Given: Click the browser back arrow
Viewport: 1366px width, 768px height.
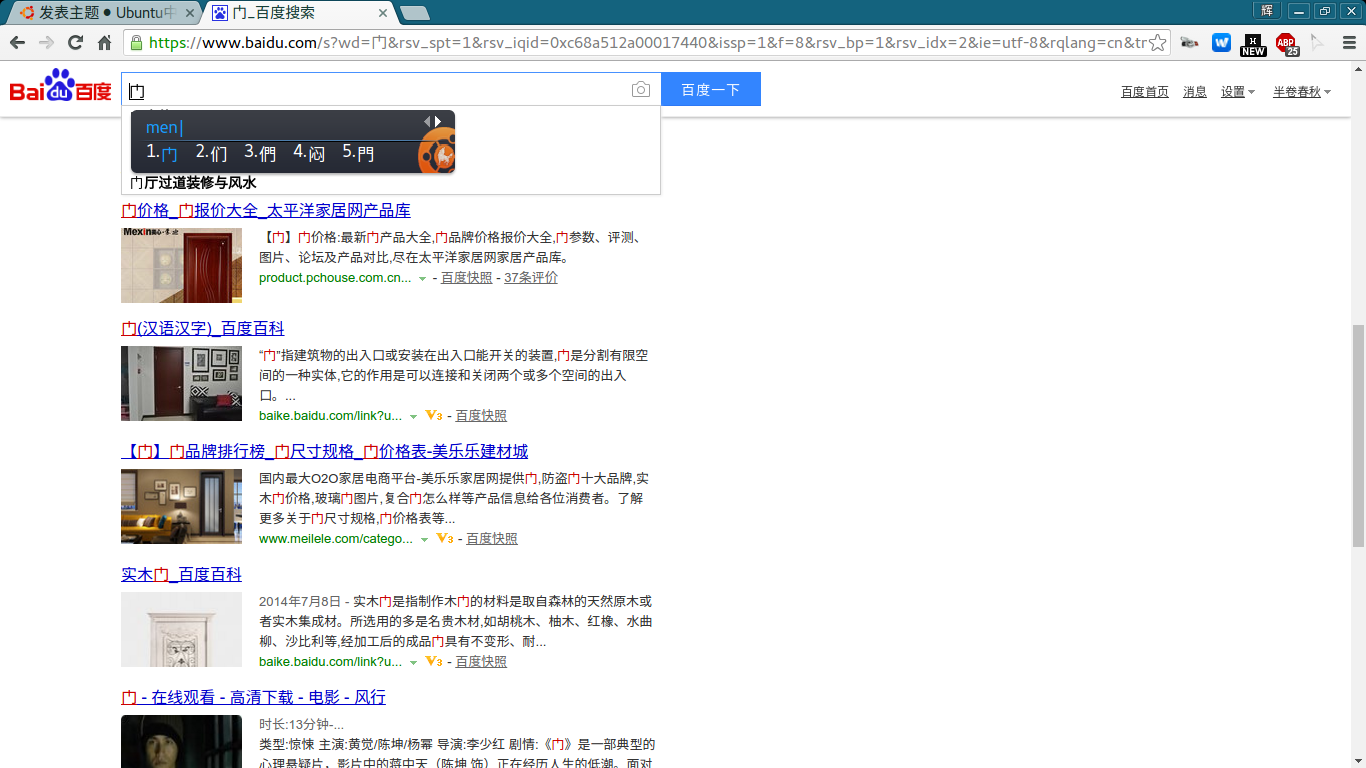Looking at the screenshot, I should tap(16, 43).
